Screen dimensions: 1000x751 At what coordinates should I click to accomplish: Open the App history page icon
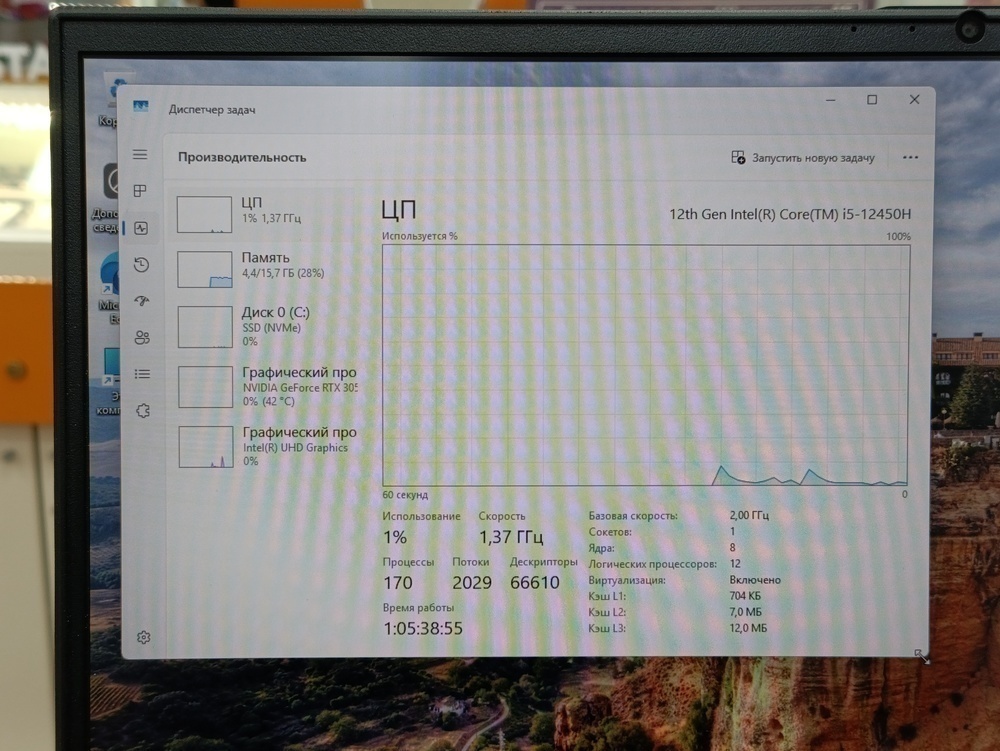coord(141,265)
